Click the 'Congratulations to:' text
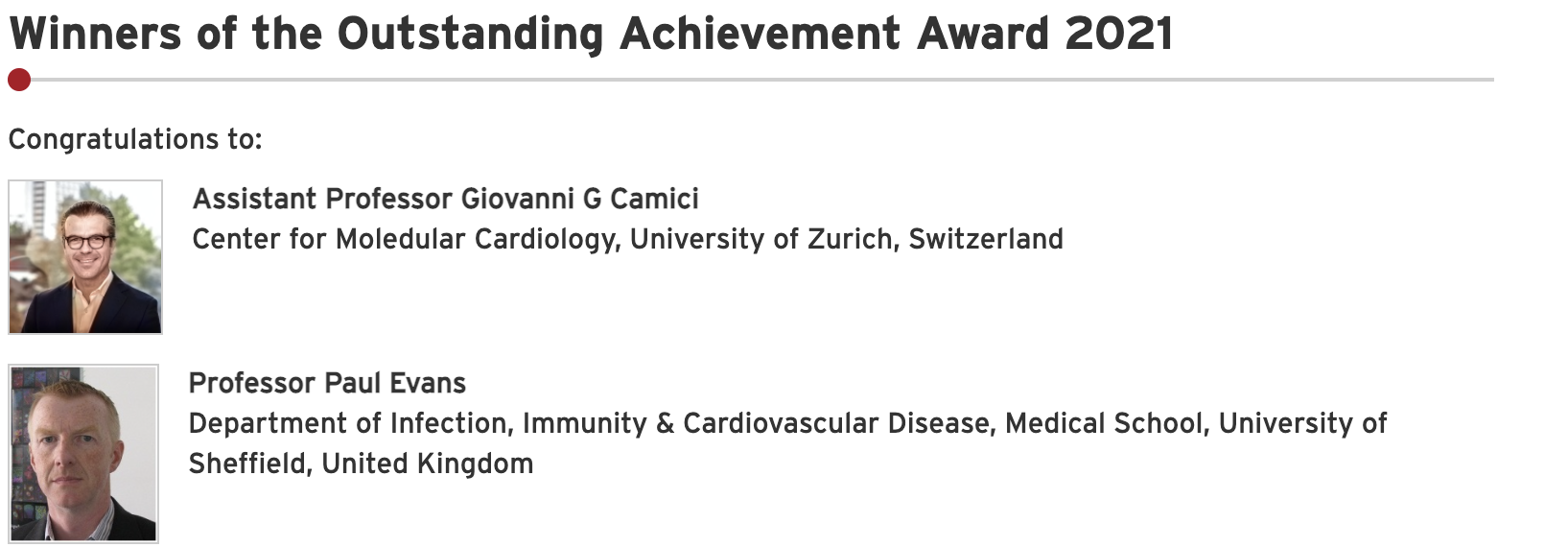The width and height of the screenshot is (1568, 547). [x=135, y=139]
